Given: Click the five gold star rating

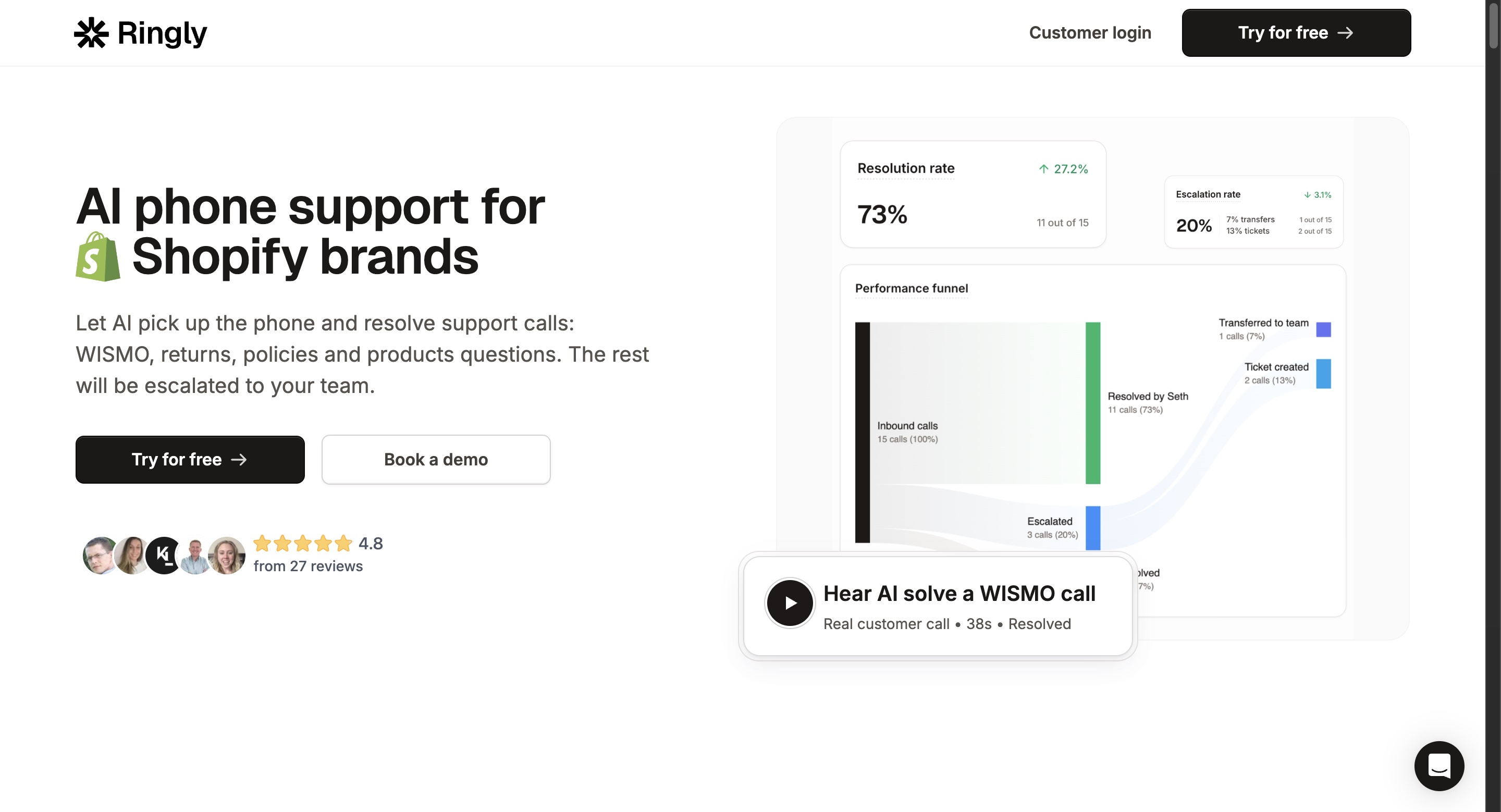Looking at the screenshot, I should tap(303, 544).
